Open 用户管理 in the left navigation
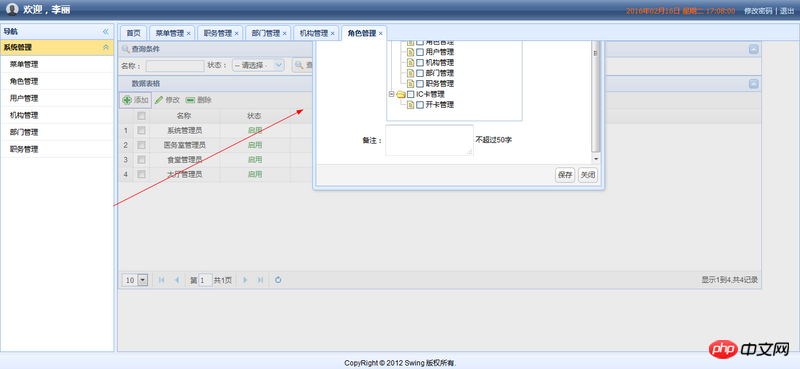The height and width of the screenshot is (369, 800). [23, 98]
